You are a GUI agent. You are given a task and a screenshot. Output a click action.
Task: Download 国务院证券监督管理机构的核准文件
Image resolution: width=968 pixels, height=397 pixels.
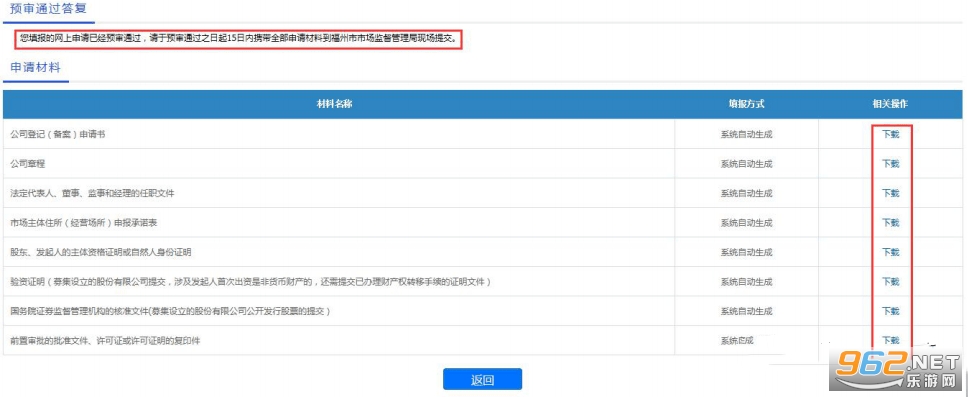(x=890, y=311)
